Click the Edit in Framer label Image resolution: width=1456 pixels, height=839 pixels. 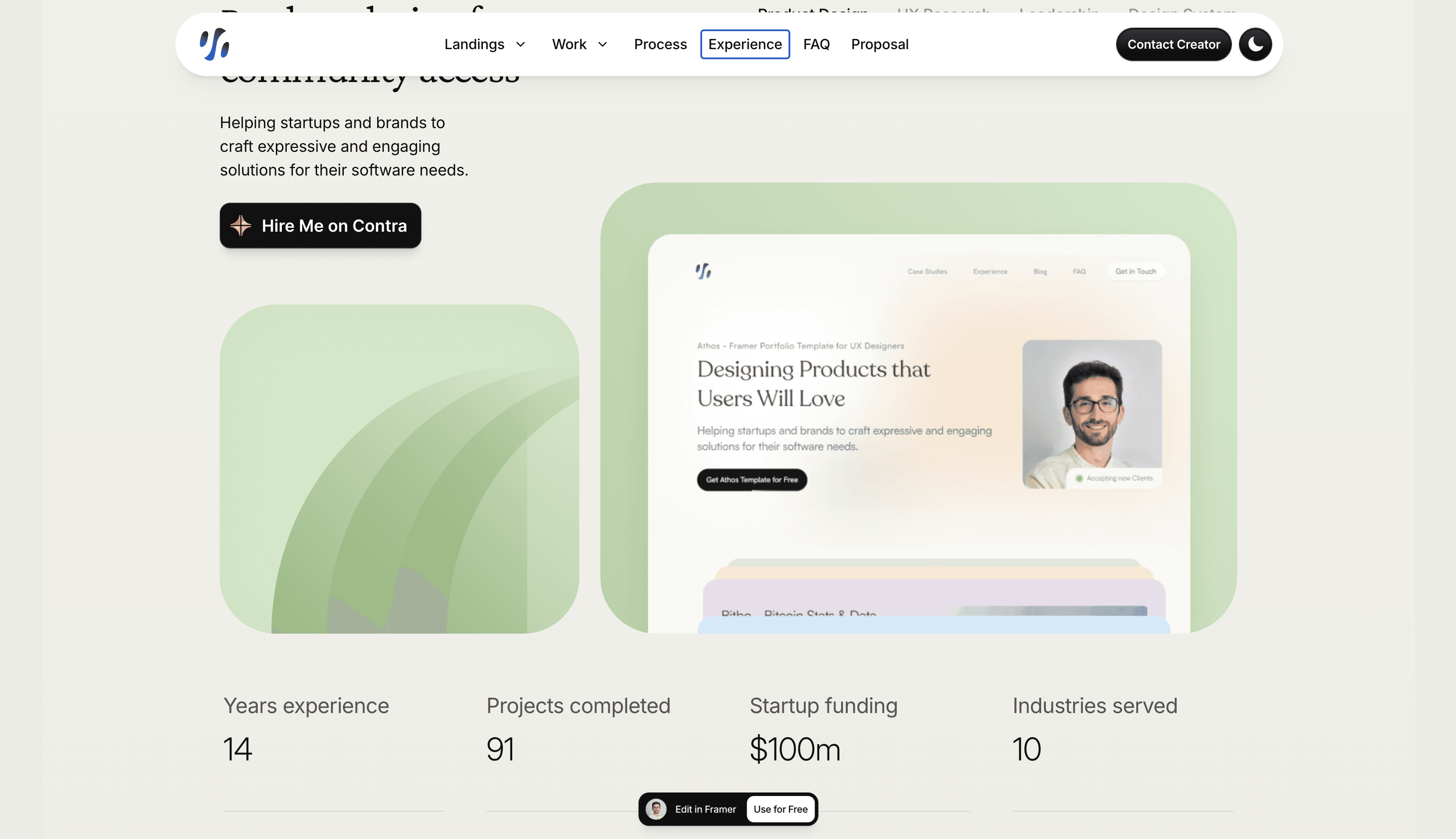point(705,809)
